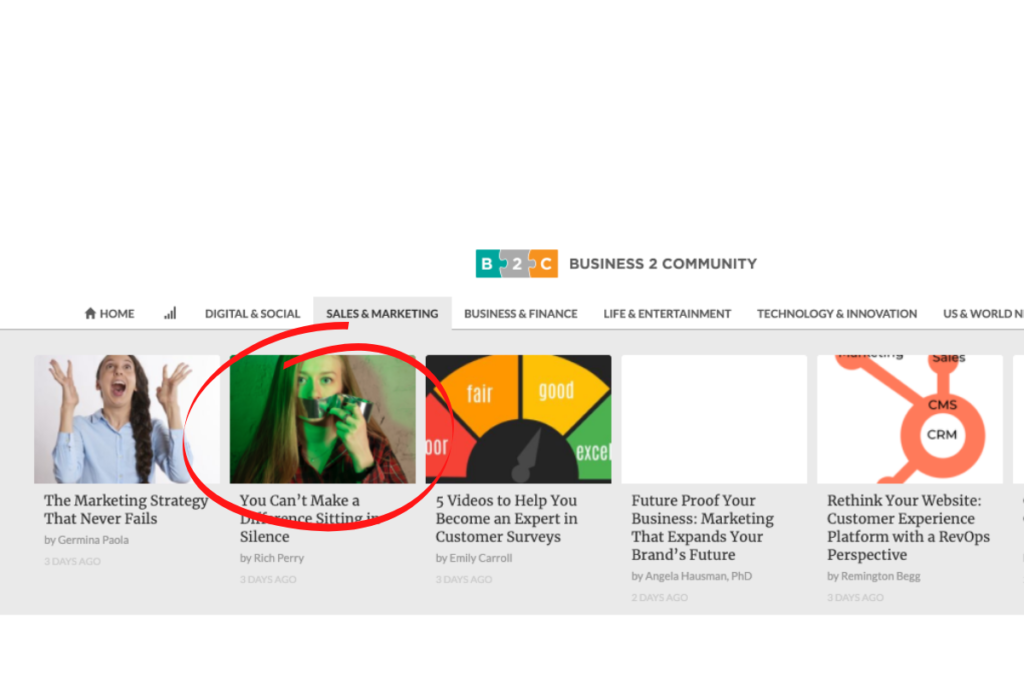View author Remington Begg
Screen dimensions: 1024x683
[x=874, y=577]
